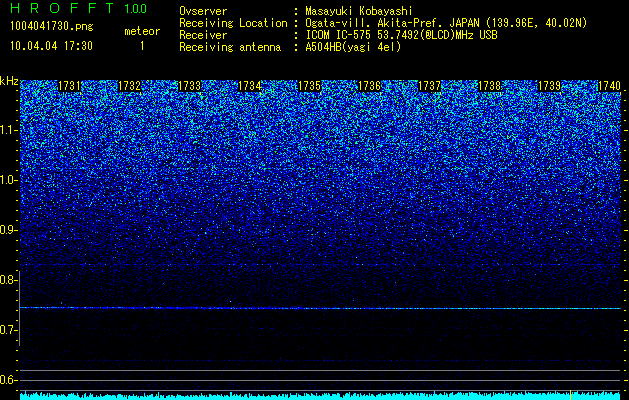Click the date stamp 10.04.04 17:30
The image size is (629, 400).
[51, 46]
